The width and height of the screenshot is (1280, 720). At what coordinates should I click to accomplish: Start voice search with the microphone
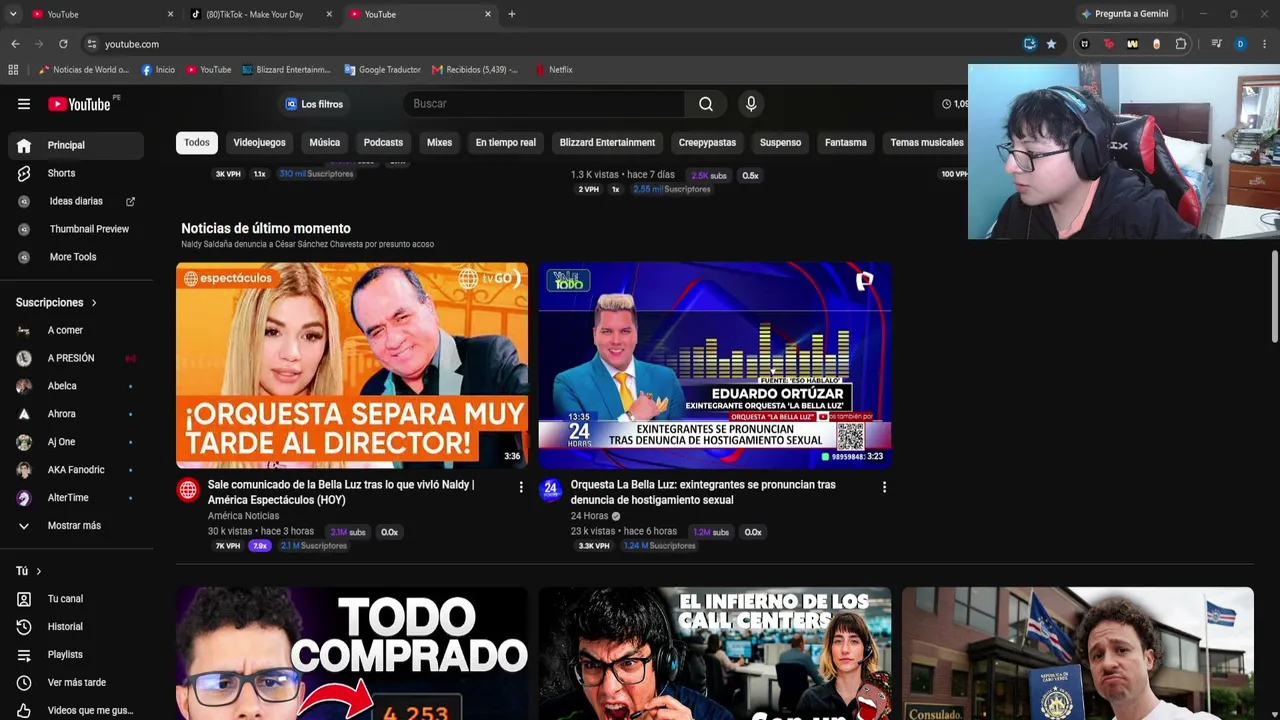point(751,104)
